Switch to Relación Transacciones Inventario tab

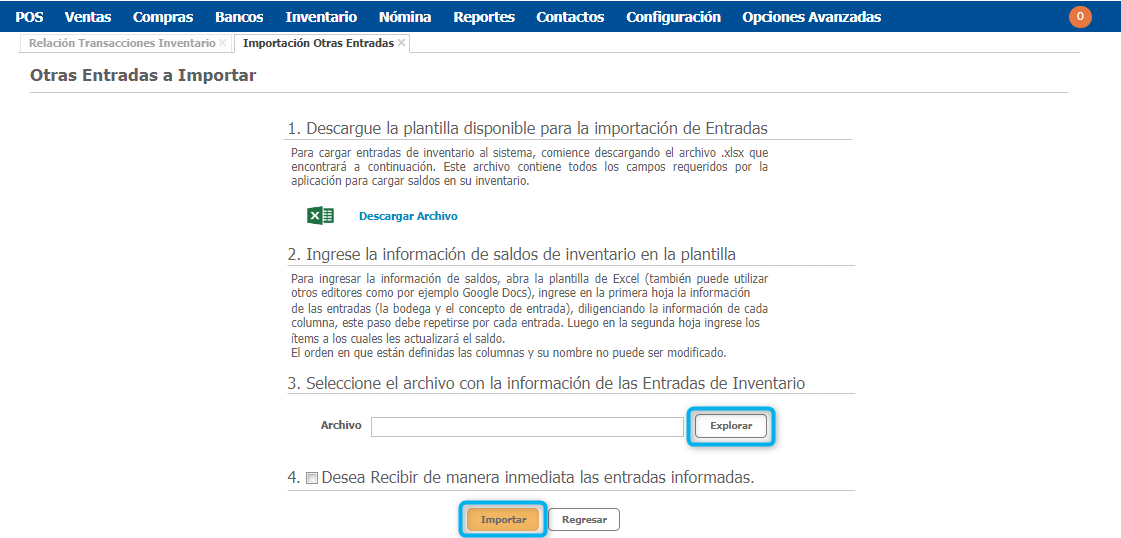(121, 44)
